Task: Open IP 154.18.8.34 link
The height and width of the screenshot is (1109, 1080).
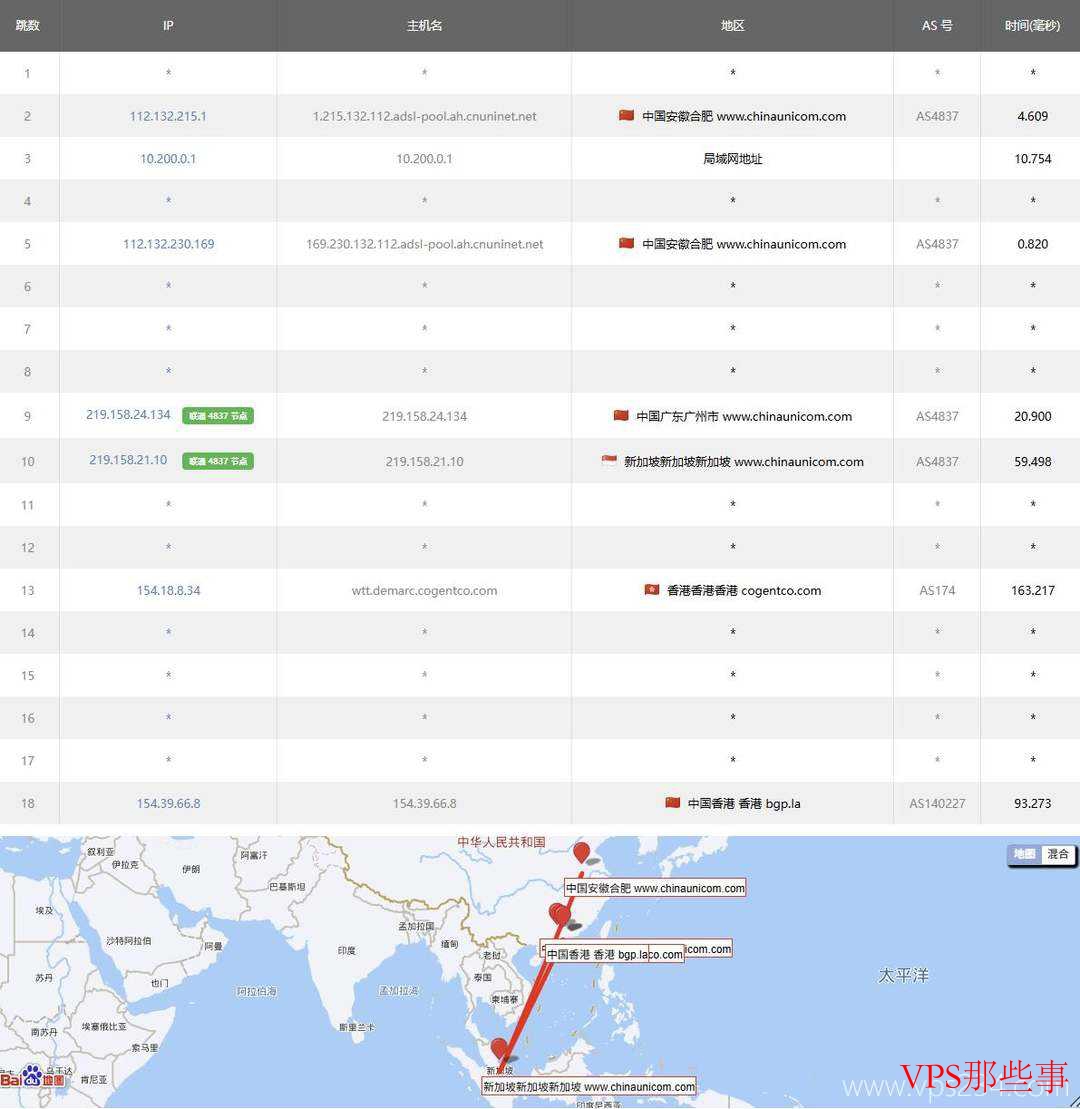Action: (x=168, y=591)
